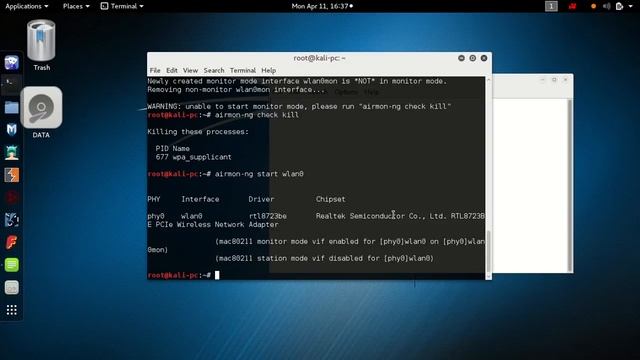
Task: Click the 'Interface' column header
Action: (200, 199)
